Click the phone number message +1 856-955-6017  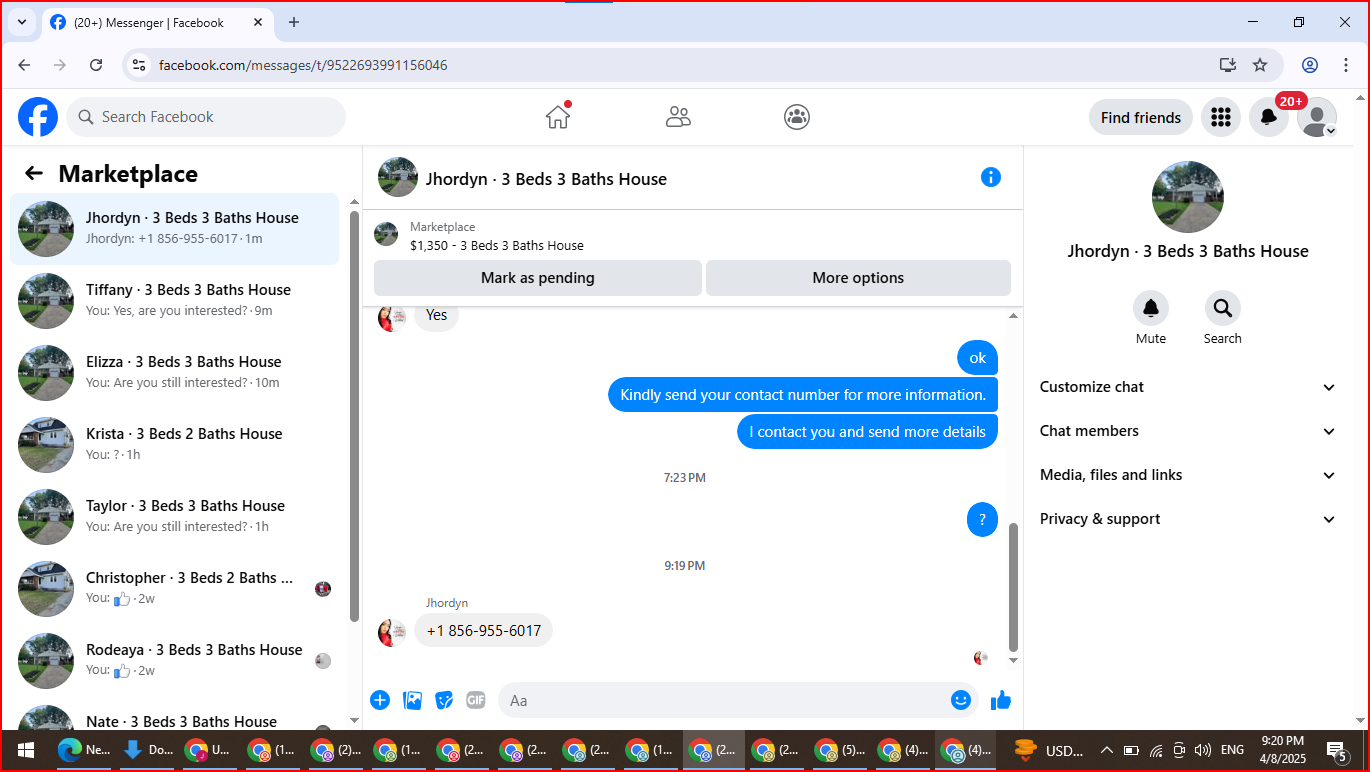click(x=483, y=631)
